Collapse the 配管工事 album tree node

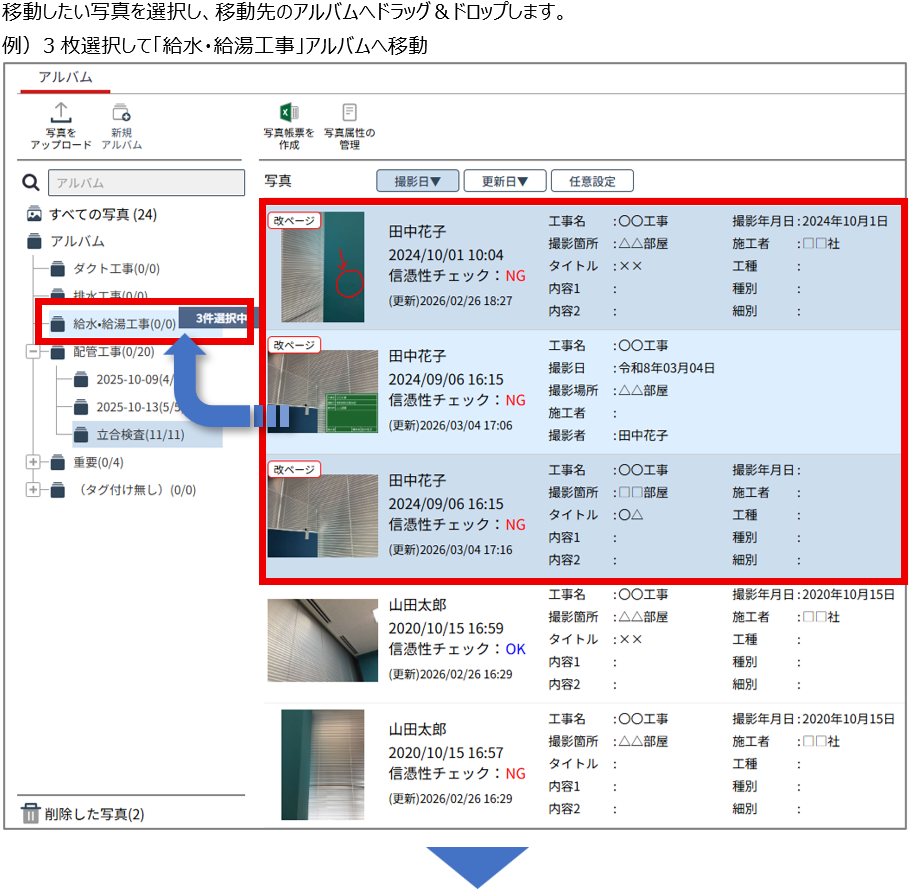[34, 352]
